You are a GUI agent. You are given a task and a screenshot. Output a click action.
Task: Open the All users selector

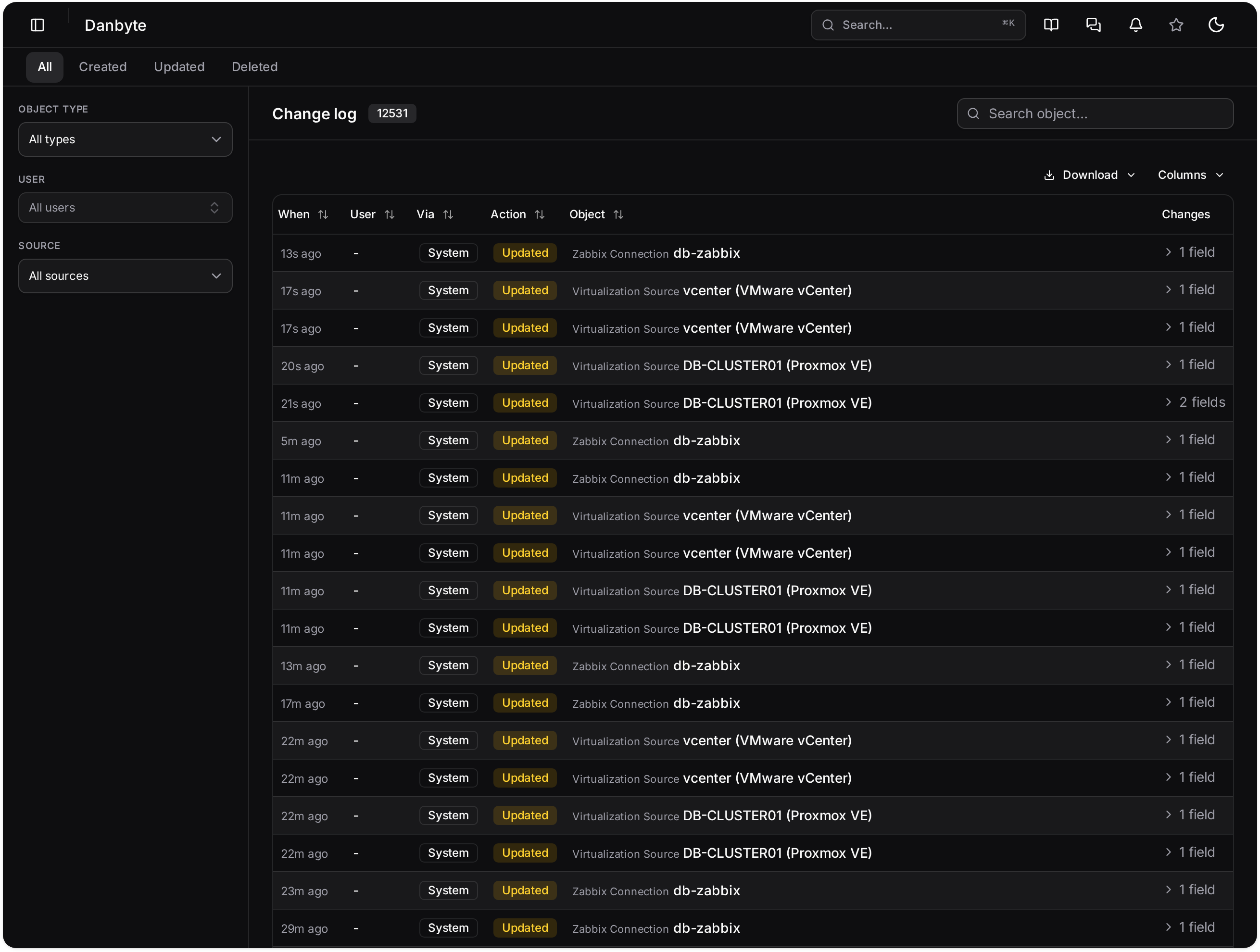tap(126, 207)
